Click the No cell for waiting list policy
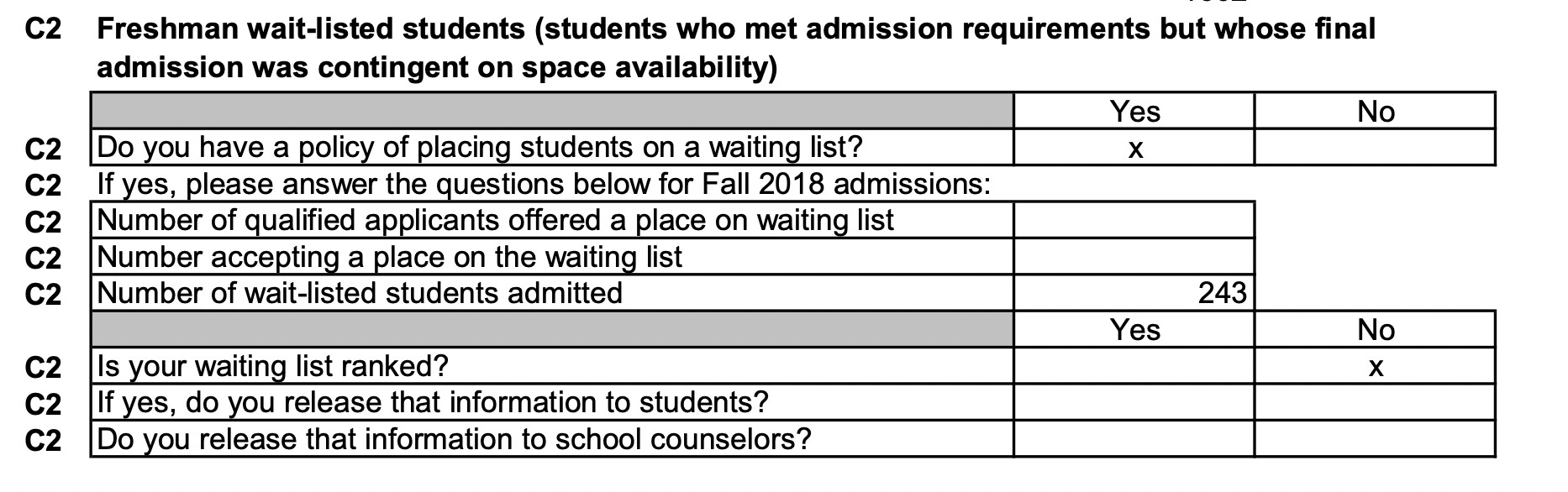Viewport: 1568px width, 492px height. [x=1375, y=148]
